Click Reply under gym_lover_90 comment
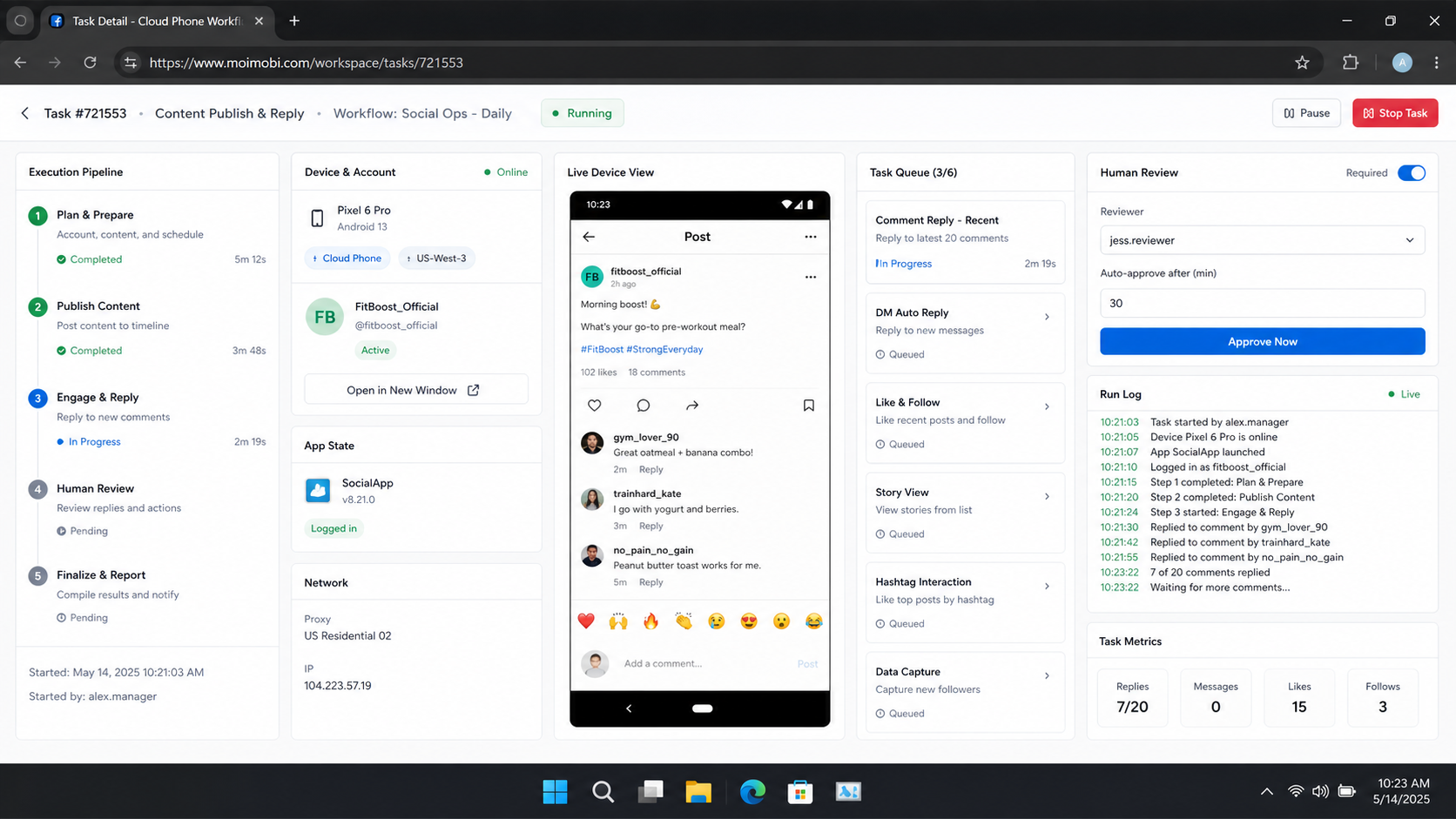Viewport: 1456px width, 819px height. point(650,469)
